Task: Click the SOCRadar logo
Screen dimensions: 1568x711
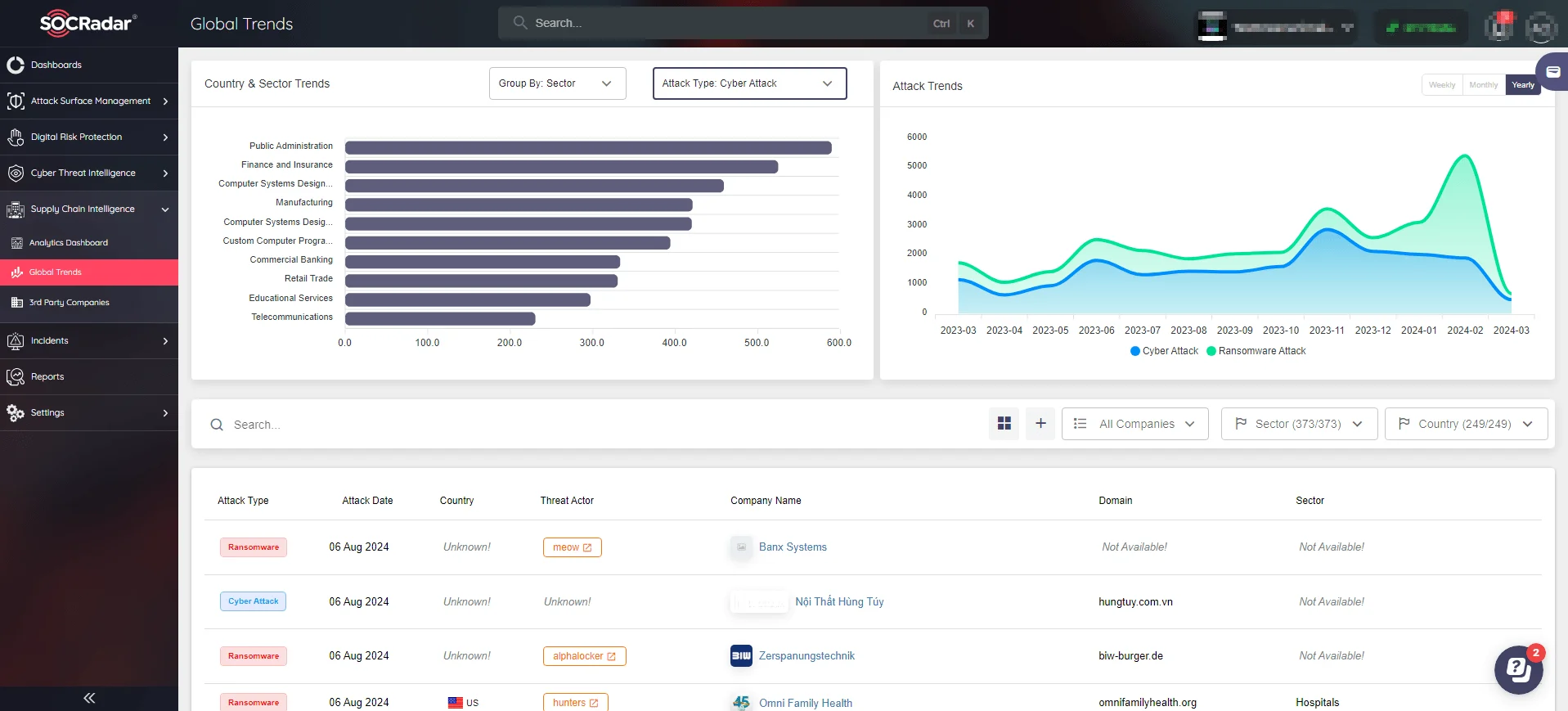Action: click(88, 23)
